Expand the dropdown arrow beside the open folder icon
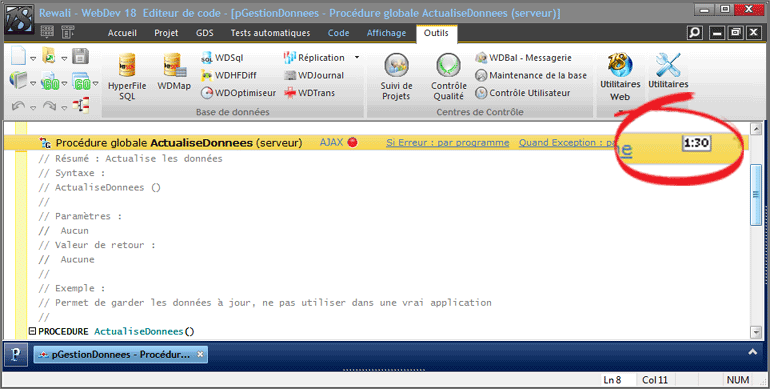Screen dimensions: 770x389 pyautogui.click(x=64, y=58)
